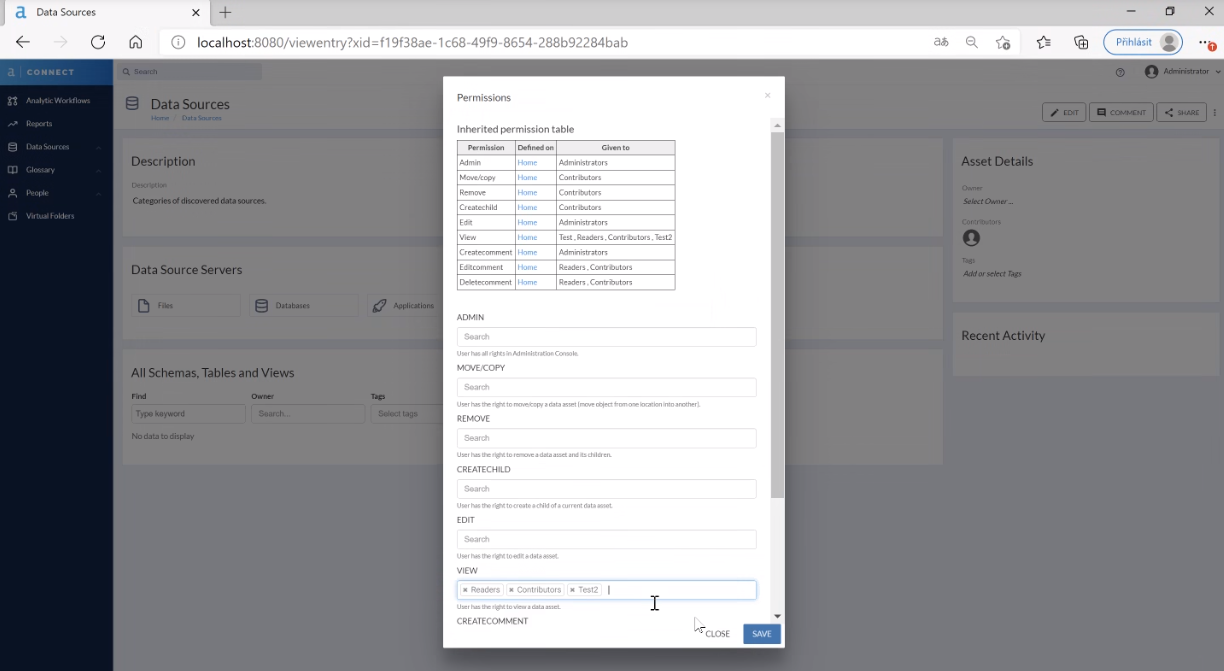Image resolution: width=1224 pixels, height=671 pixels.
Task: Click the help question mark icon
Action: (1119, 71)
